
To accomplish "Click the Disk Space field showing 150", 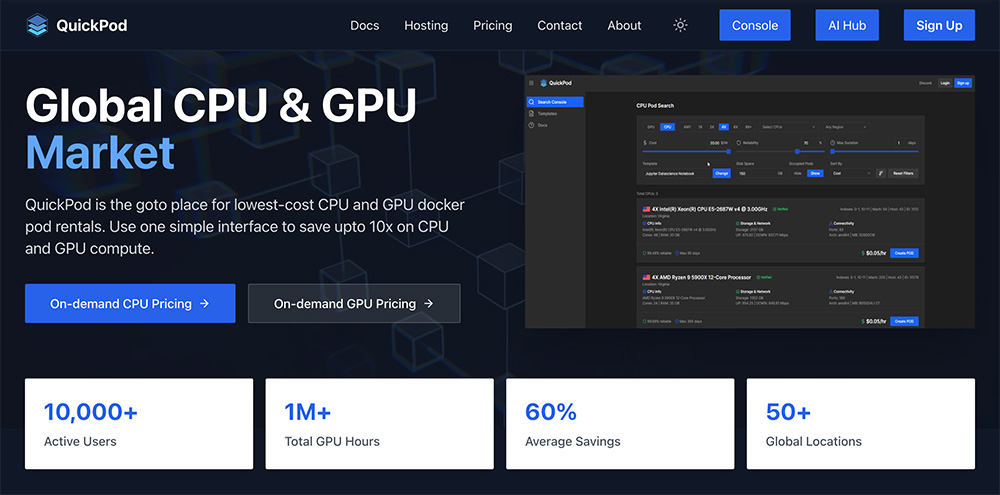I will tap(760, 174).
